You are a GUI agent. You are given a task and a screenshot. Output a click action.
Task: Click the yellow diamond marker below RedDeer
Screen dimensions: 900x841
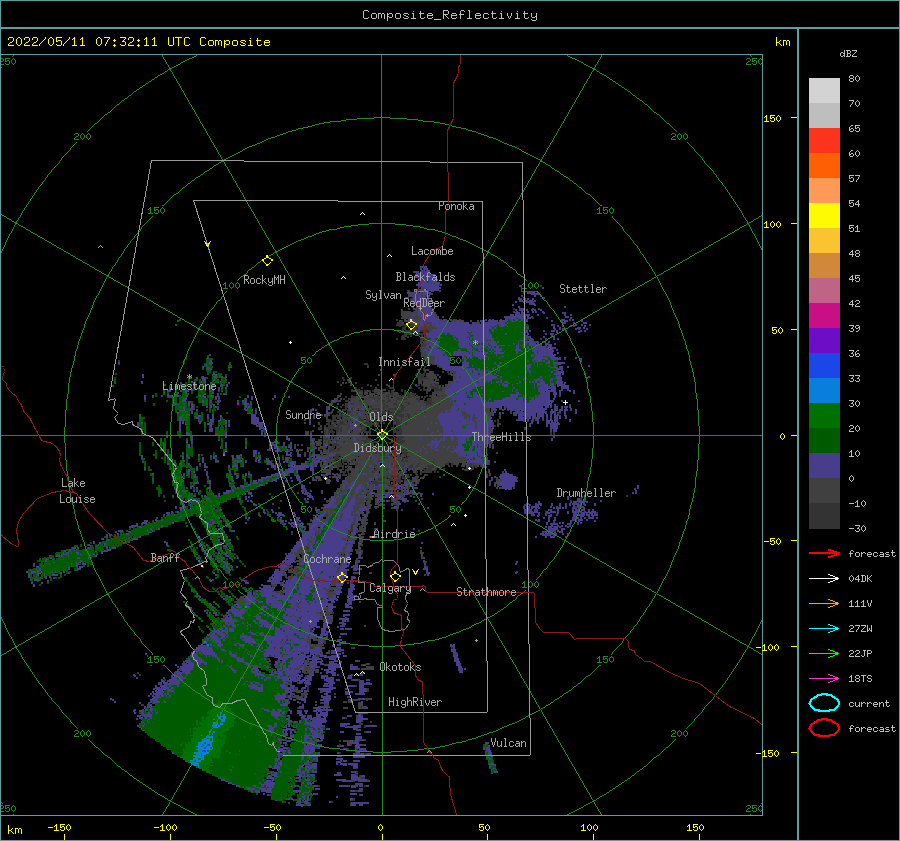412,325
